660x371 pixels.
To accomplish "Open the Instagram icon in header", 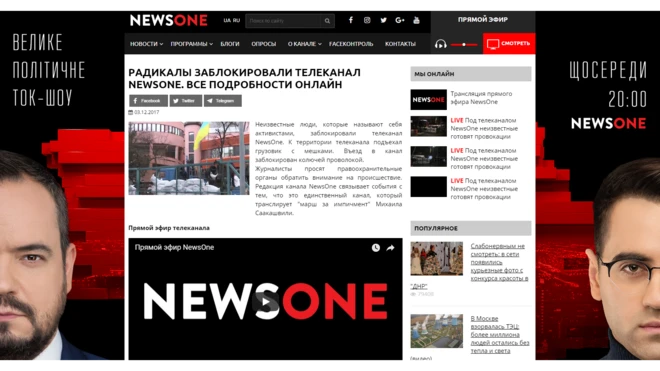I will click(367, 20).
